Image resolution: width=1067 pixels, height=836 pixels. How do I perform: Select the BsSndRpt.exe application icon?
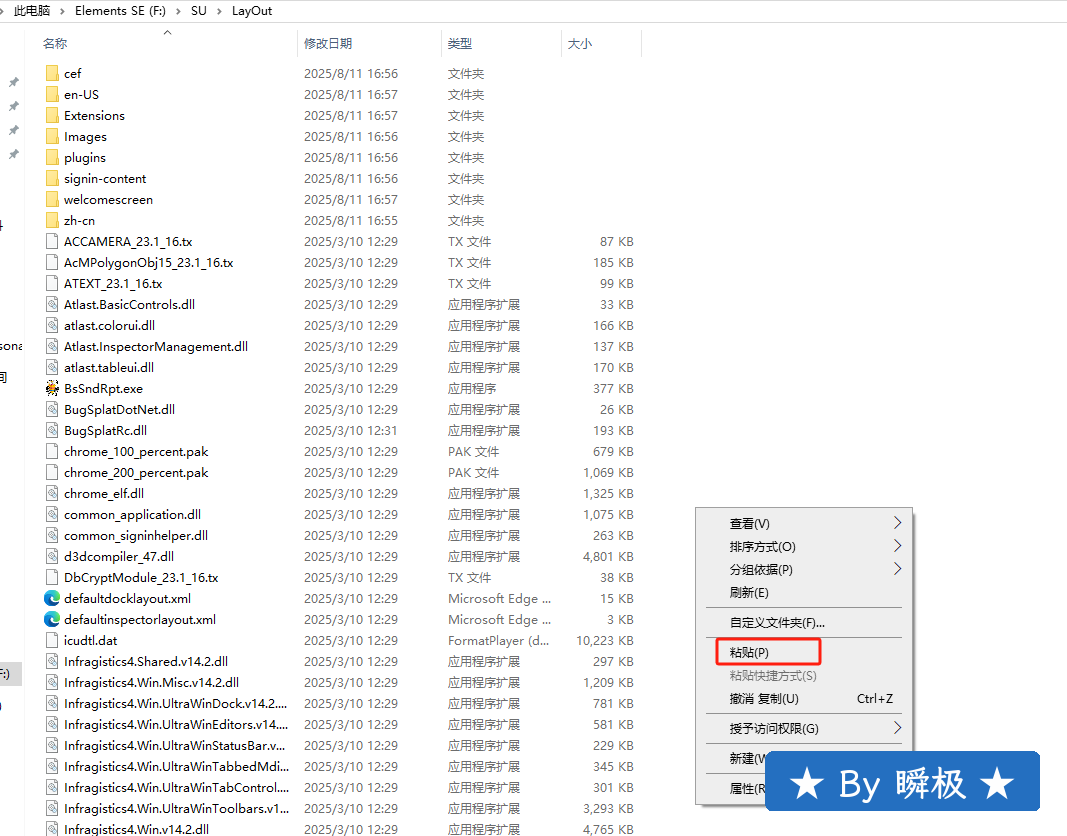53,388
